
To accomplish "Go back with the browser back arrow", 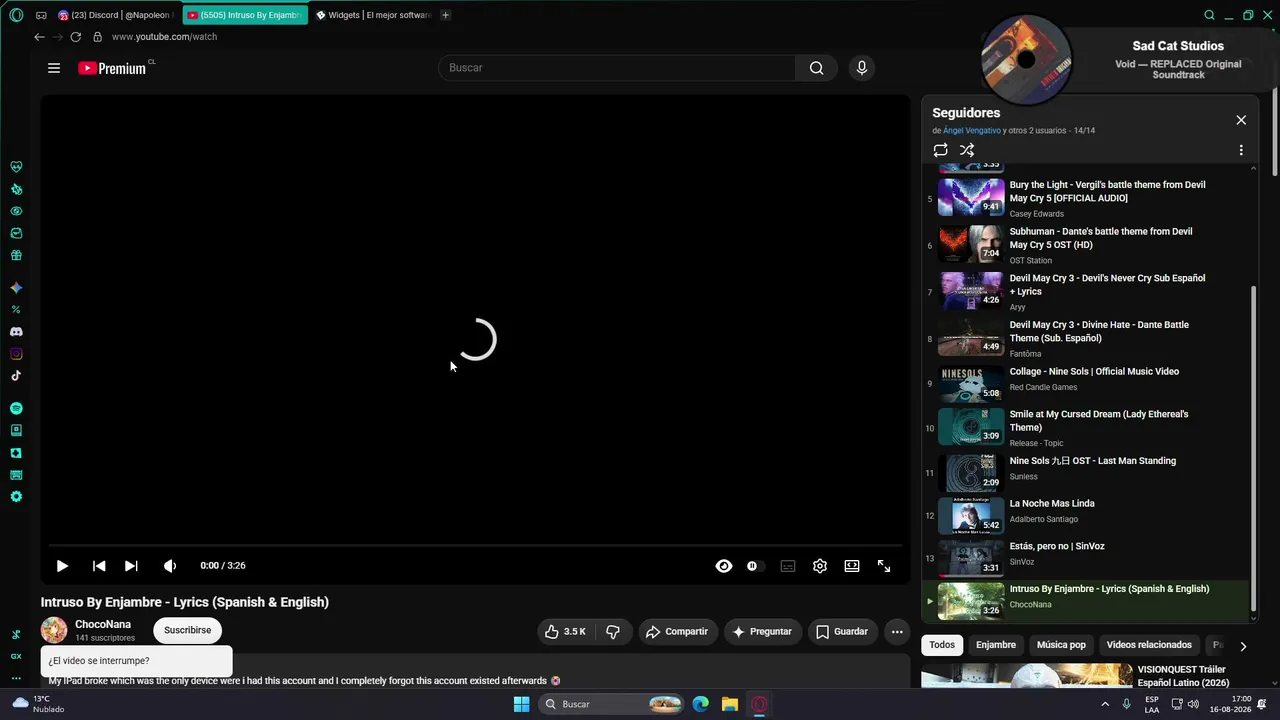I will pos(39,37).
